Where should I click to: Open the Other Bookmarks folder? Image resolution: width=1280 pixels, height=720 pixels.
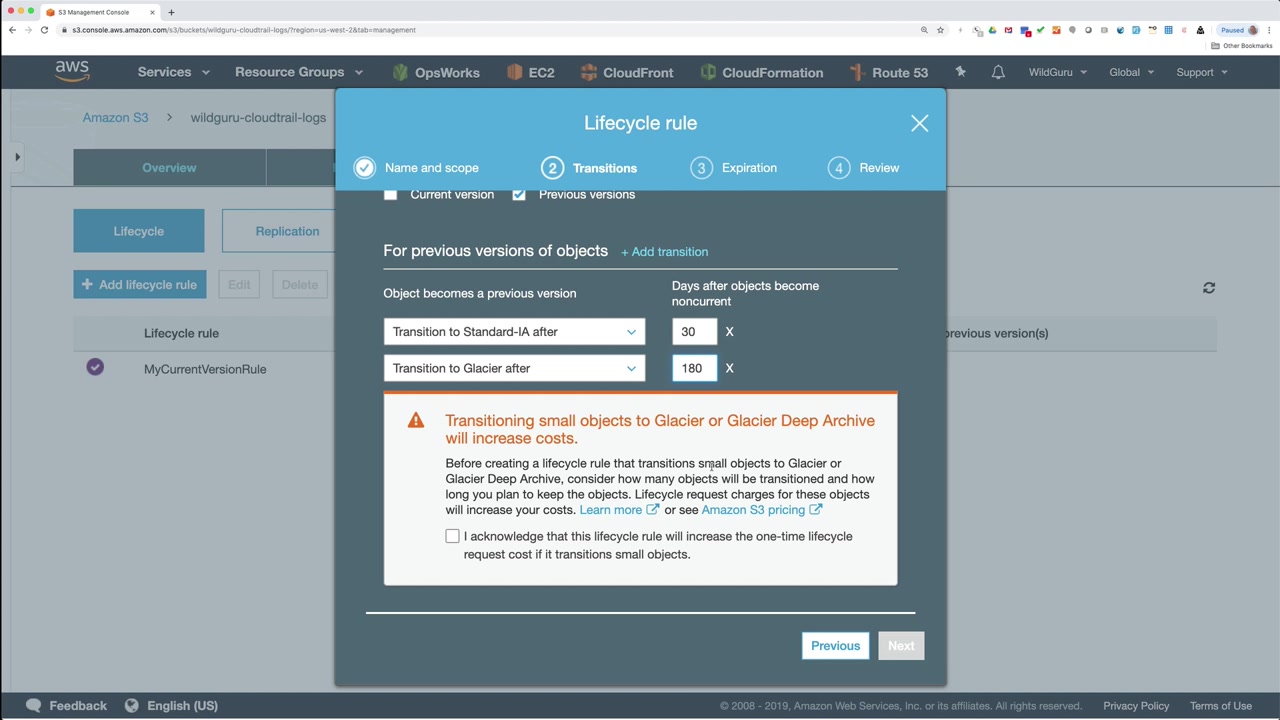1242,46
